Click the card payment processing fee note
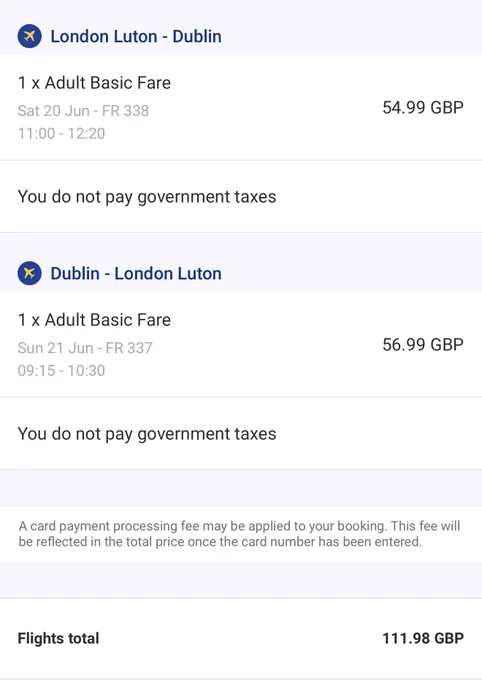Viewport: 482px width, 680px height. click(x=239, y=534)
